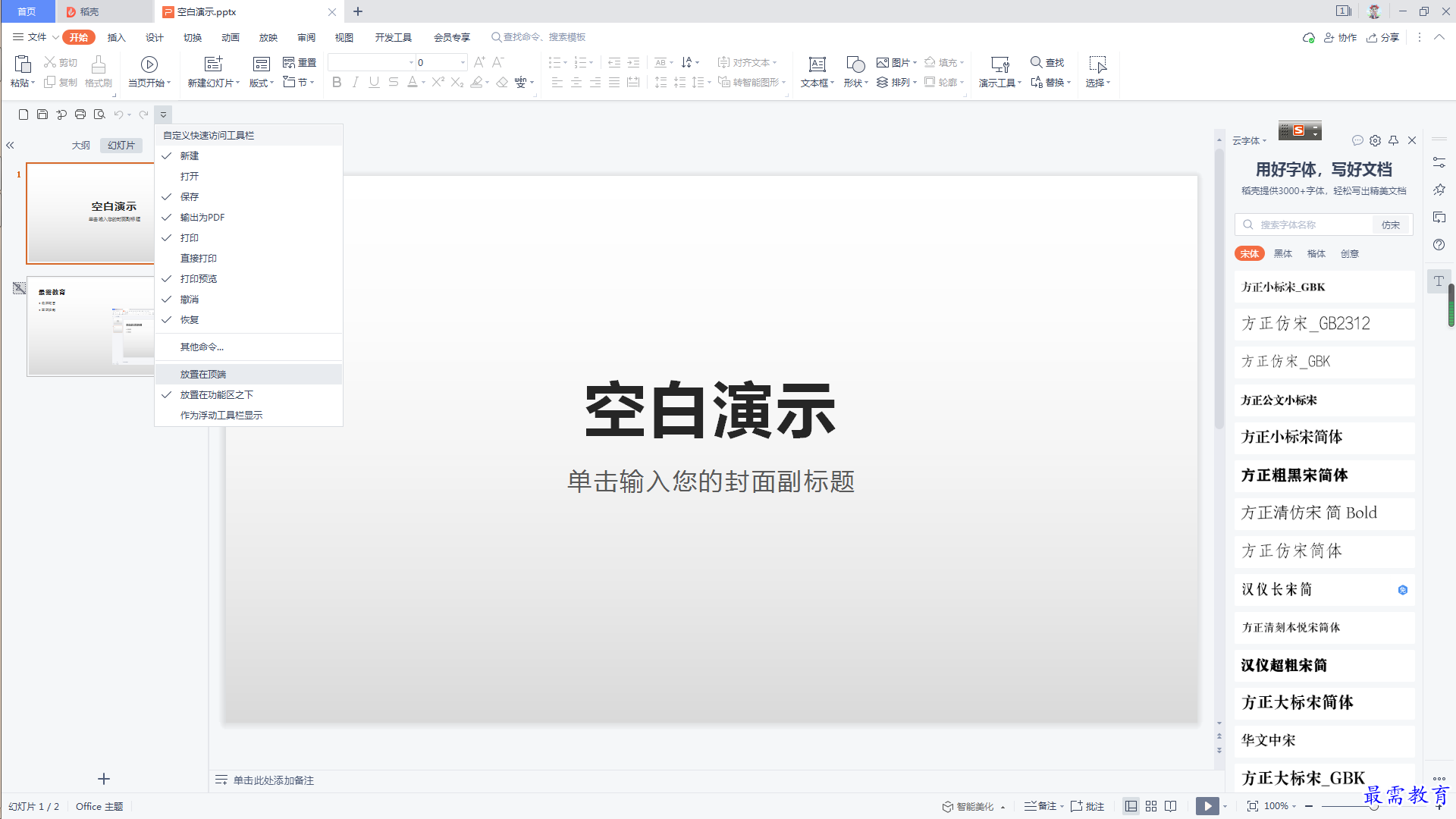The height and width of the screenshot is (819, 1456).
Task: Click the Redo arrow icon
Action: pos(143,115)
